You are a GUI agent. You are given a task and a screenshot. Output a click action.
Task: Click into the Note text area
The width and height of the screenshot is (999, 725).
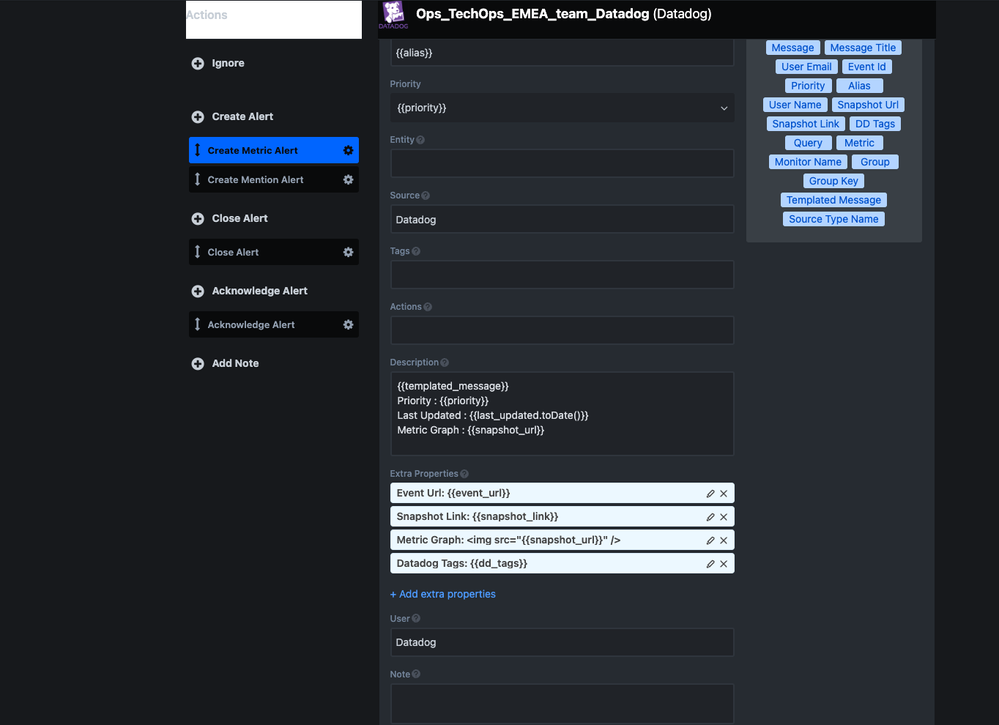[x=562, y=704]
